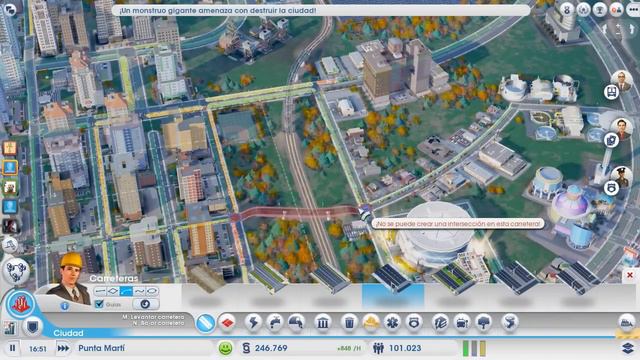Close the roads palette with red X
640x360 pixels.
[x=630, y=276]
